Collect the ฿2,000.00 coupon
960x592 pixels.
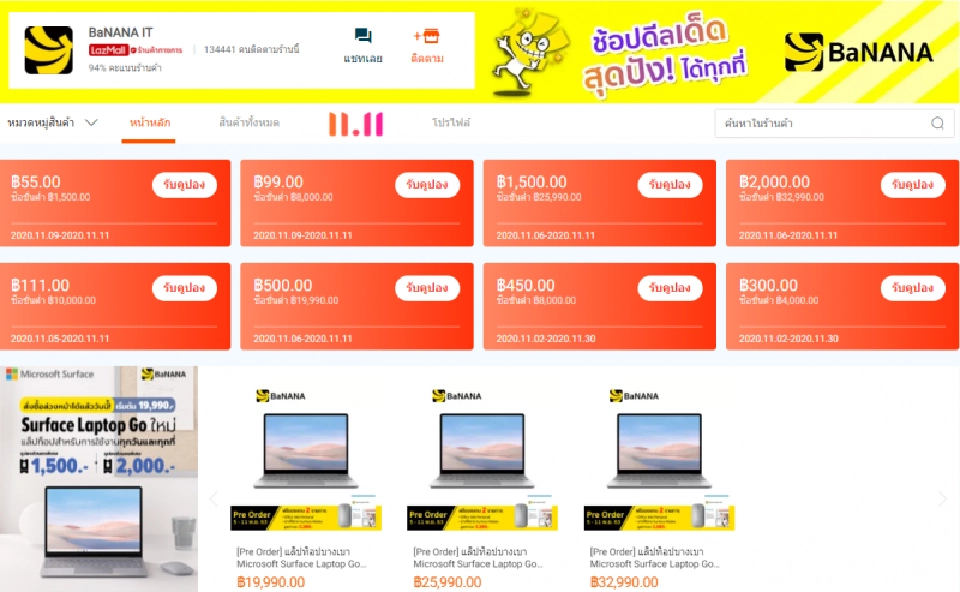[912, 185]
